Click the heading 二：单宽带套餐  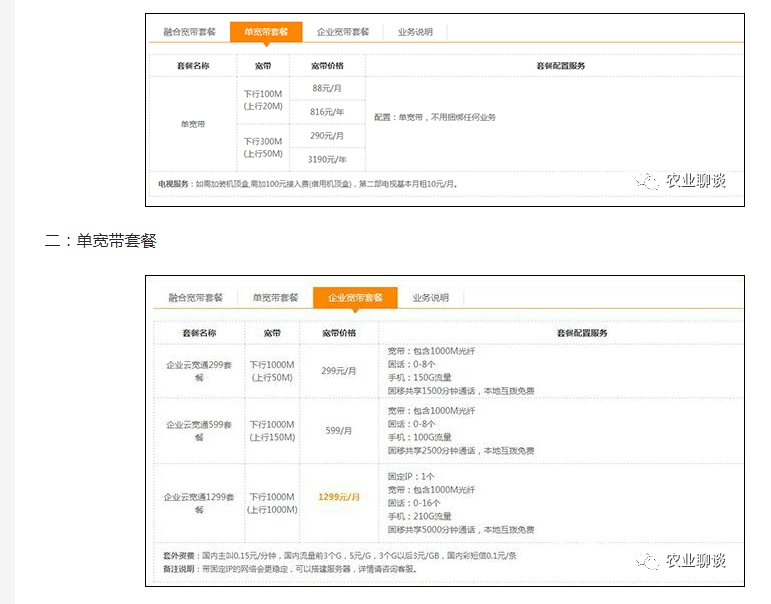point(101,241)
